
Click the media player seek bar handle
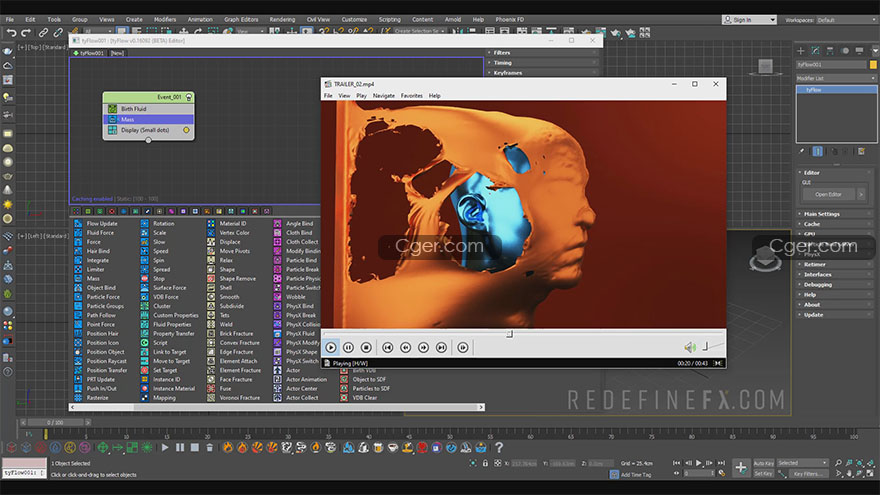point(509,333)
